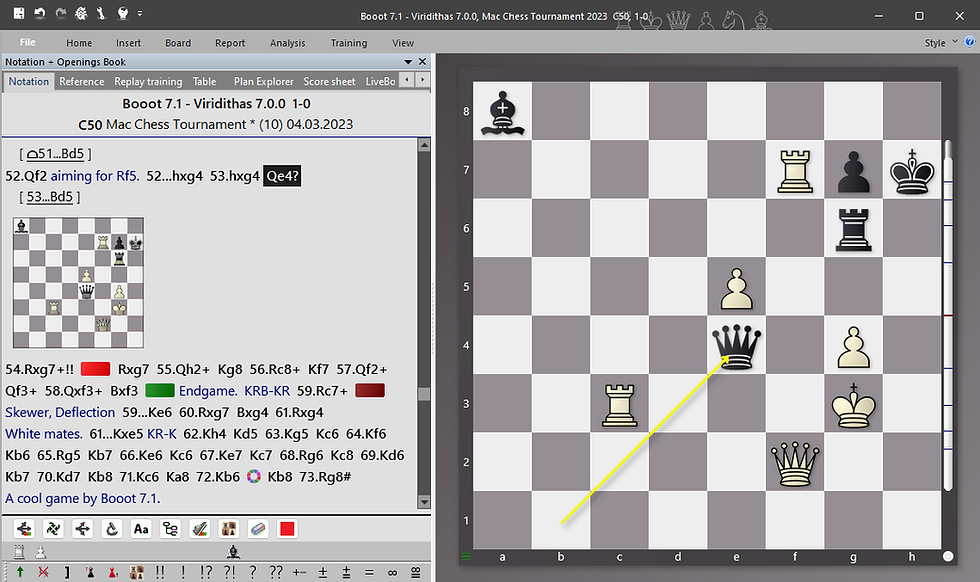Switch to the Score sheet tab
Screen dimensions: 980x582
pyautogui.click(x=329, y=81)
